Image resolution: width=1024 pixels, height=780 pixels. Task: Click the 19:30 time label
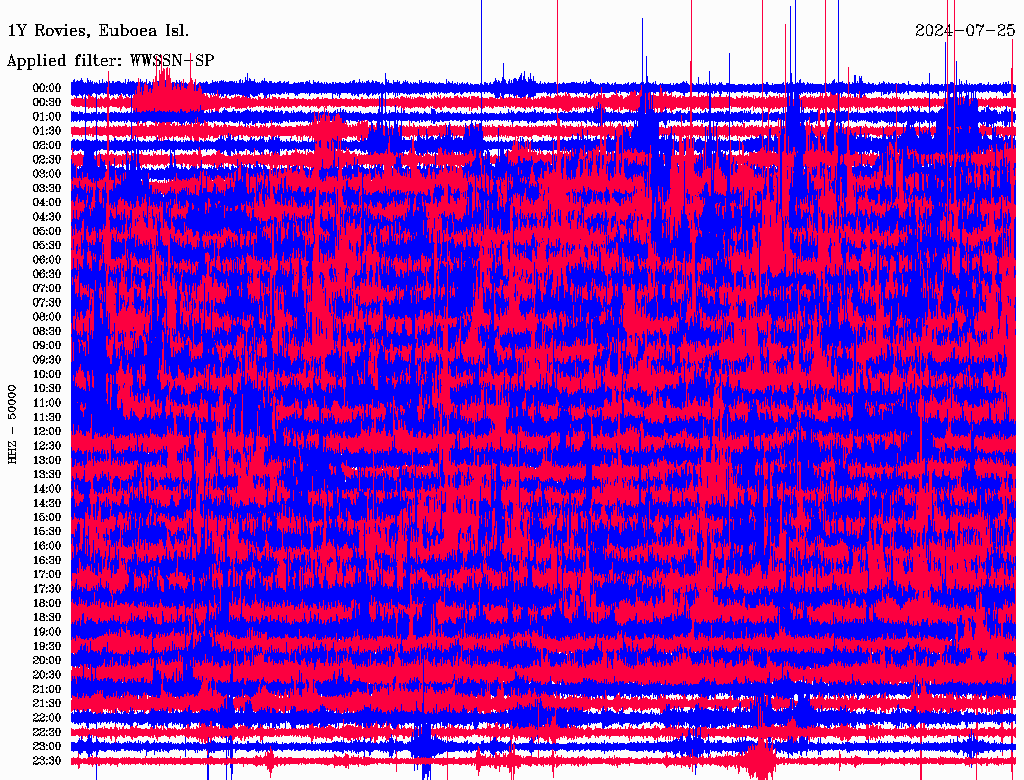47,646
